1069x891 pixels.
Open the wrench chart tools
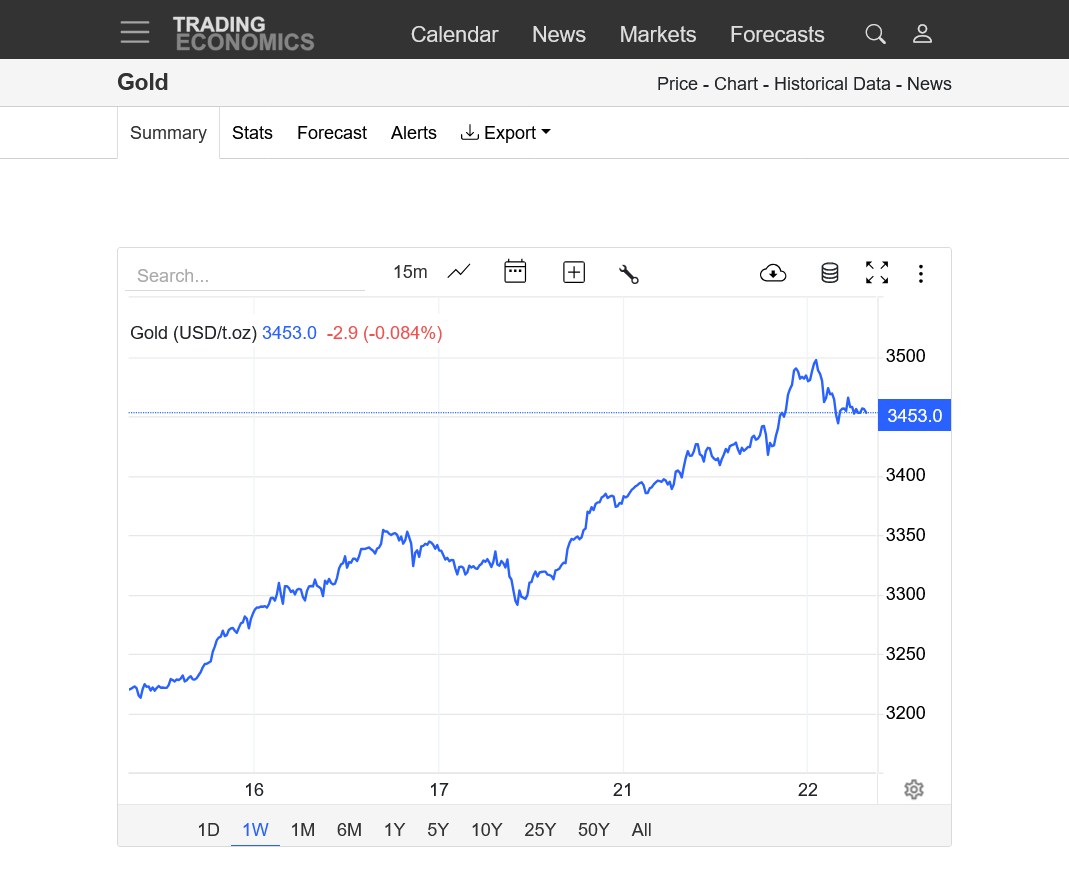pos(629,273)
